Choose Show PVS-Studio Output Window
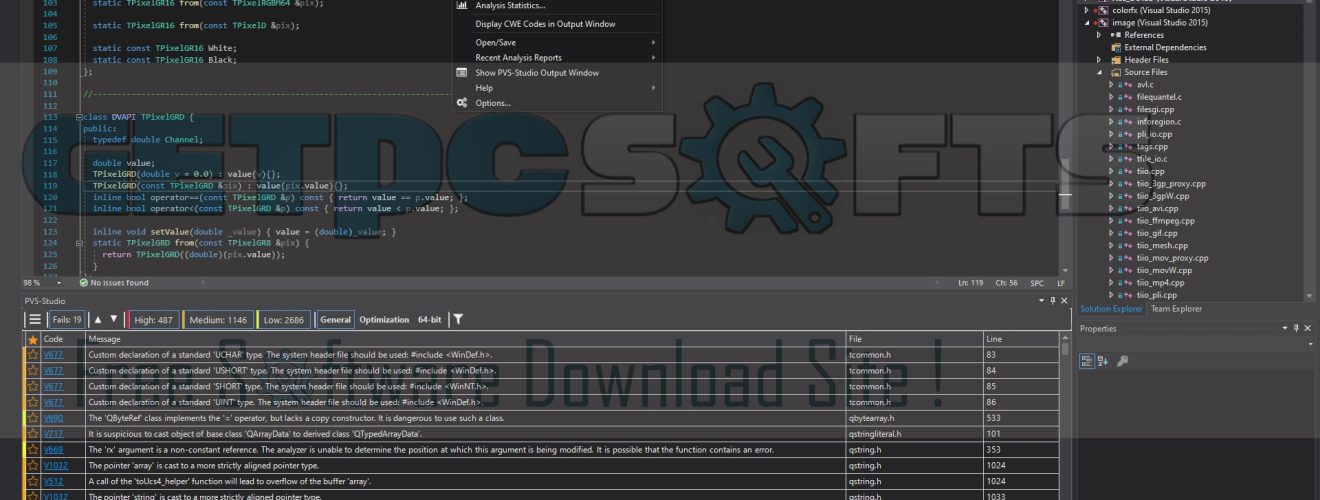The width and height of the screenshot is (1320, 500). (x=557, y=73)
